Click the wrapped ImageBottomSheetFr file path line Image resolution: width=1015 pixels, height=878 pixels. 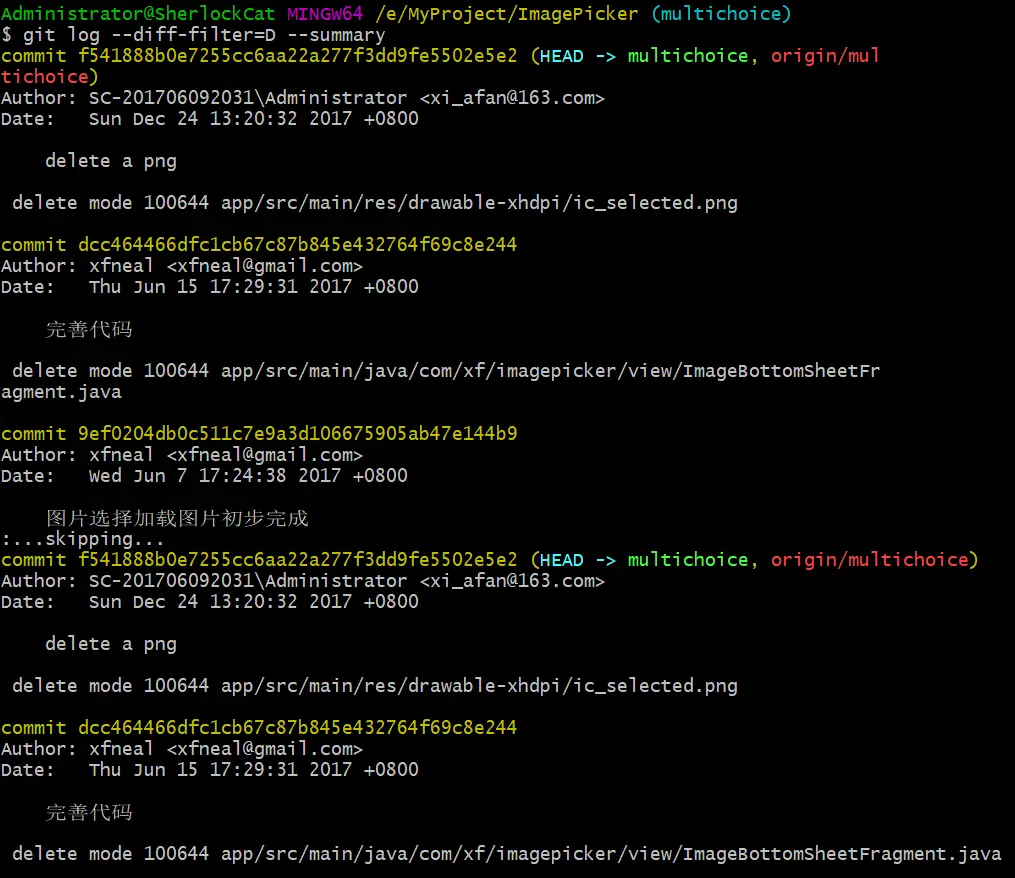pyautogui.click(x=440, y=381)
